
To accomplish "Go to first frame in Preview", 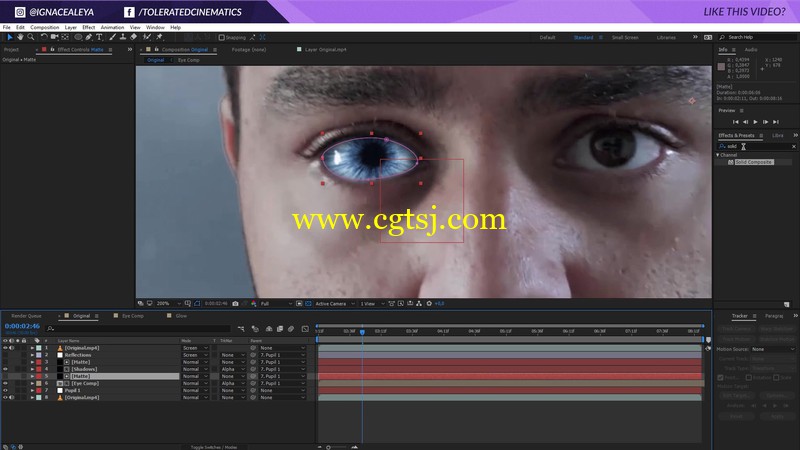I will (735, 122).
